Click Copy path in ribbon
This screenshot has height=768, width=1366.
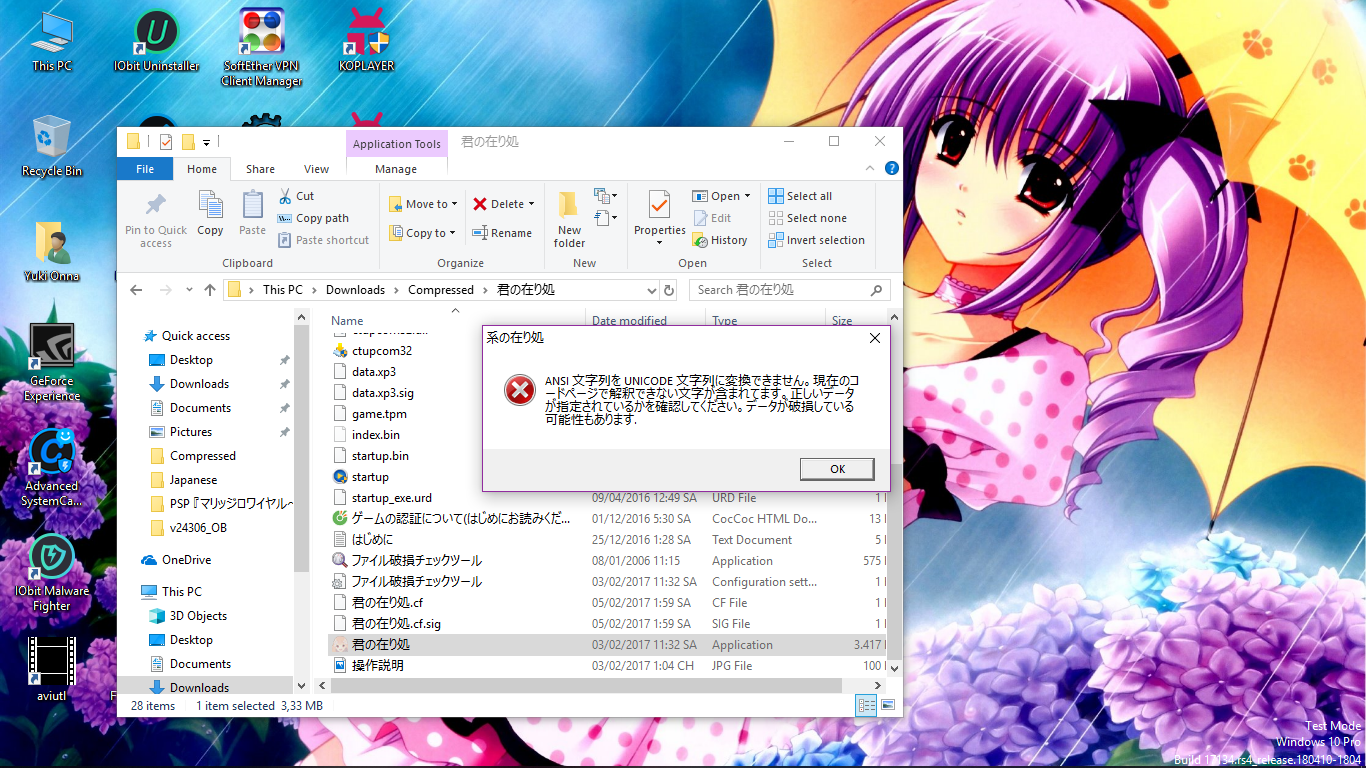[x=313, y=218]
